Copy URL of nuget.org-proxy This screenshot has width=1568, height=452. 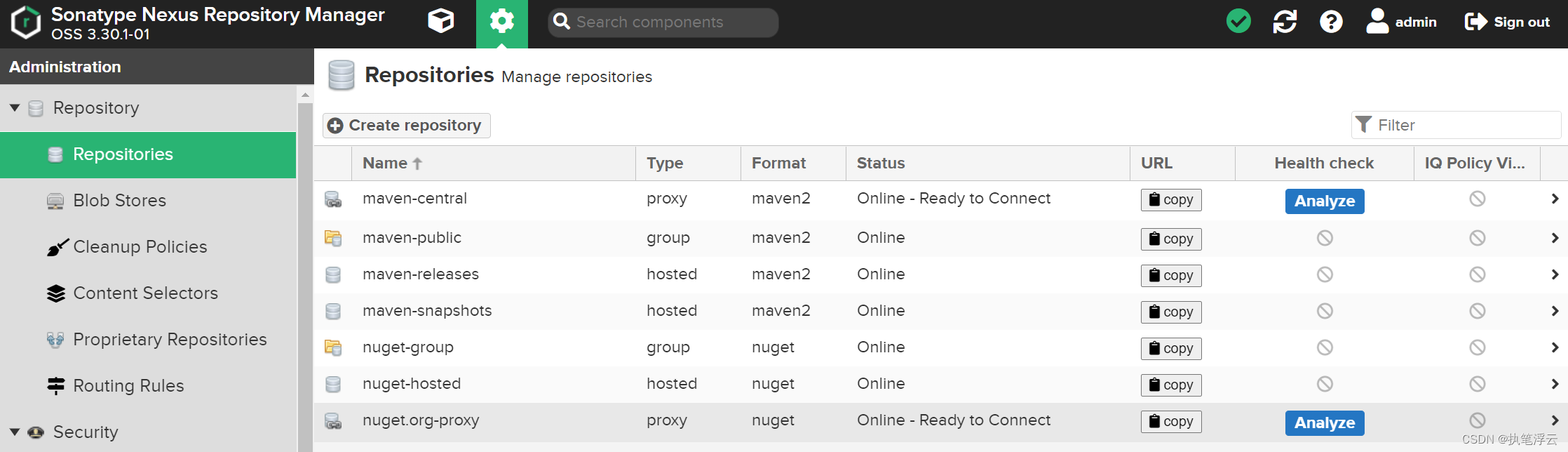pos(1171,422)
